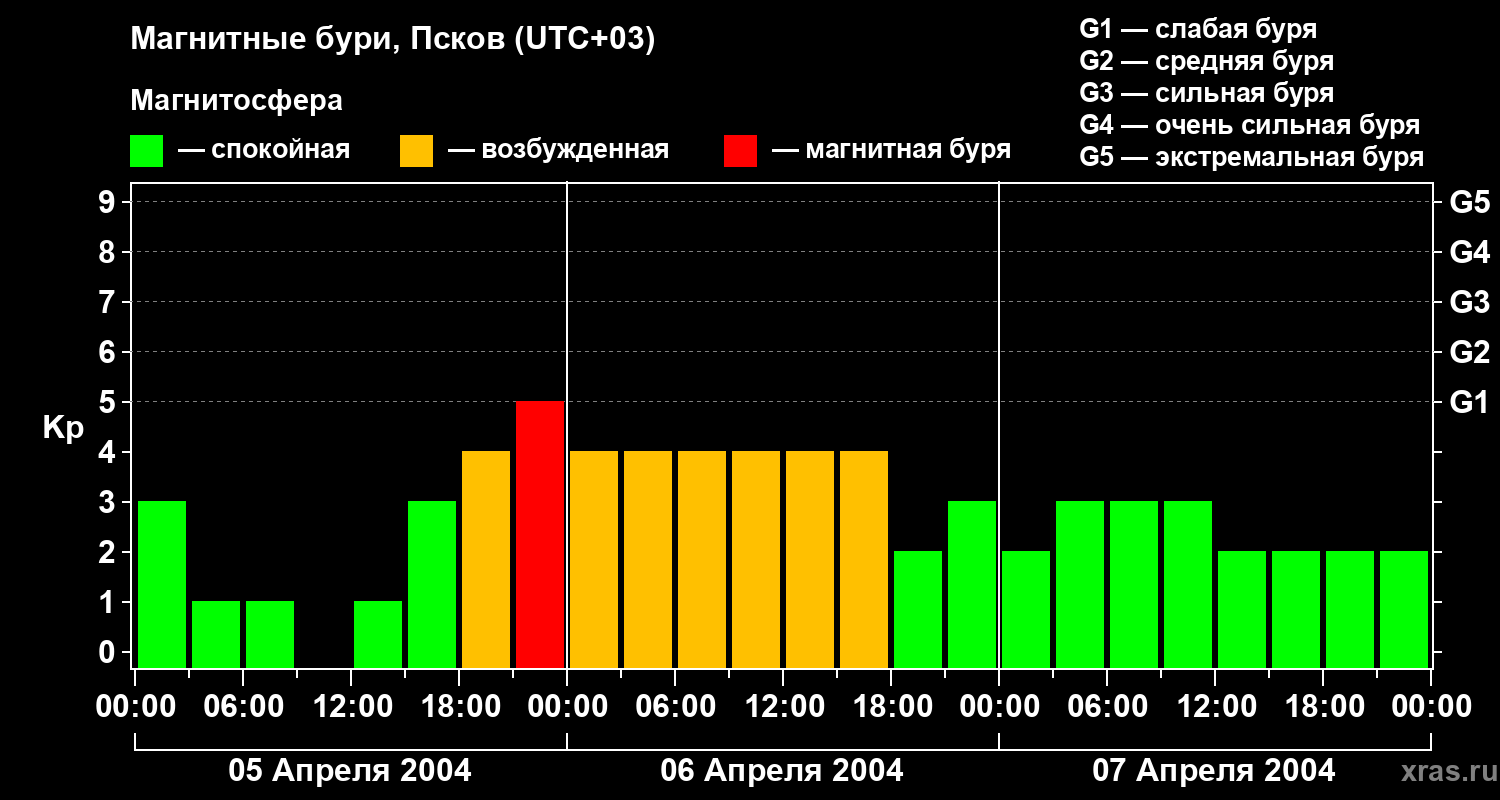This screenshot has height=800, width=1500.
Task: Click the orange bar on 05 April at 18:00–21:00
Action: [x=486, y=559]
